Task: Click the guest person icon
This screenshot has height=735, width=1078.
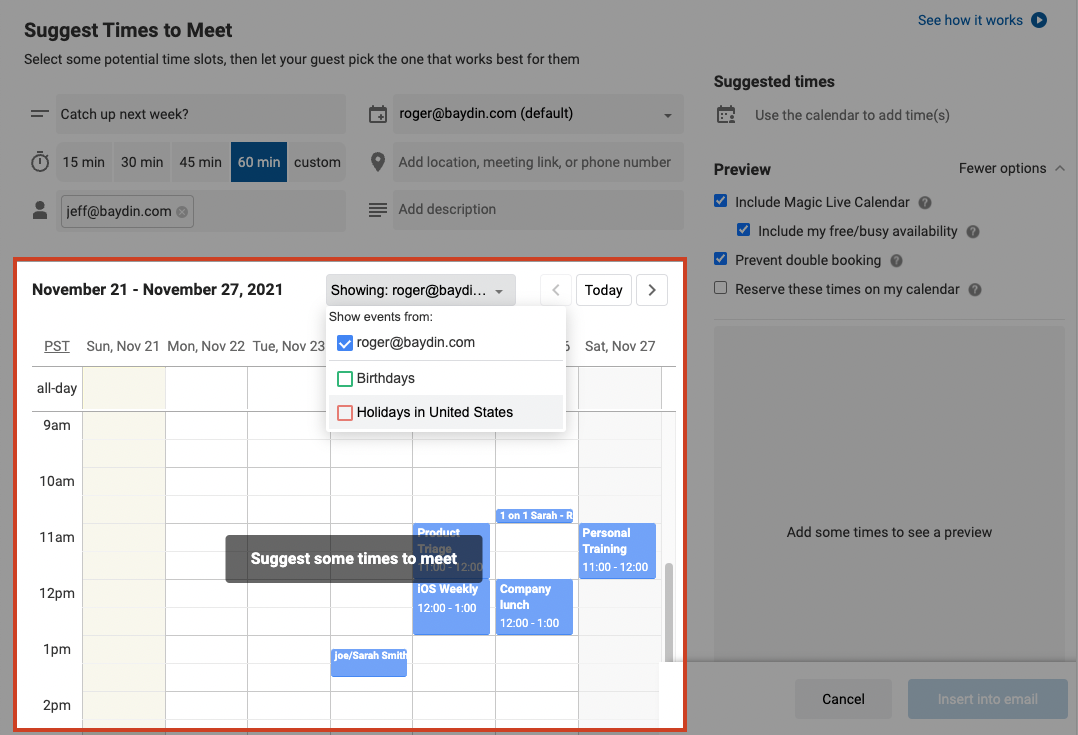Action: point(40,210)
